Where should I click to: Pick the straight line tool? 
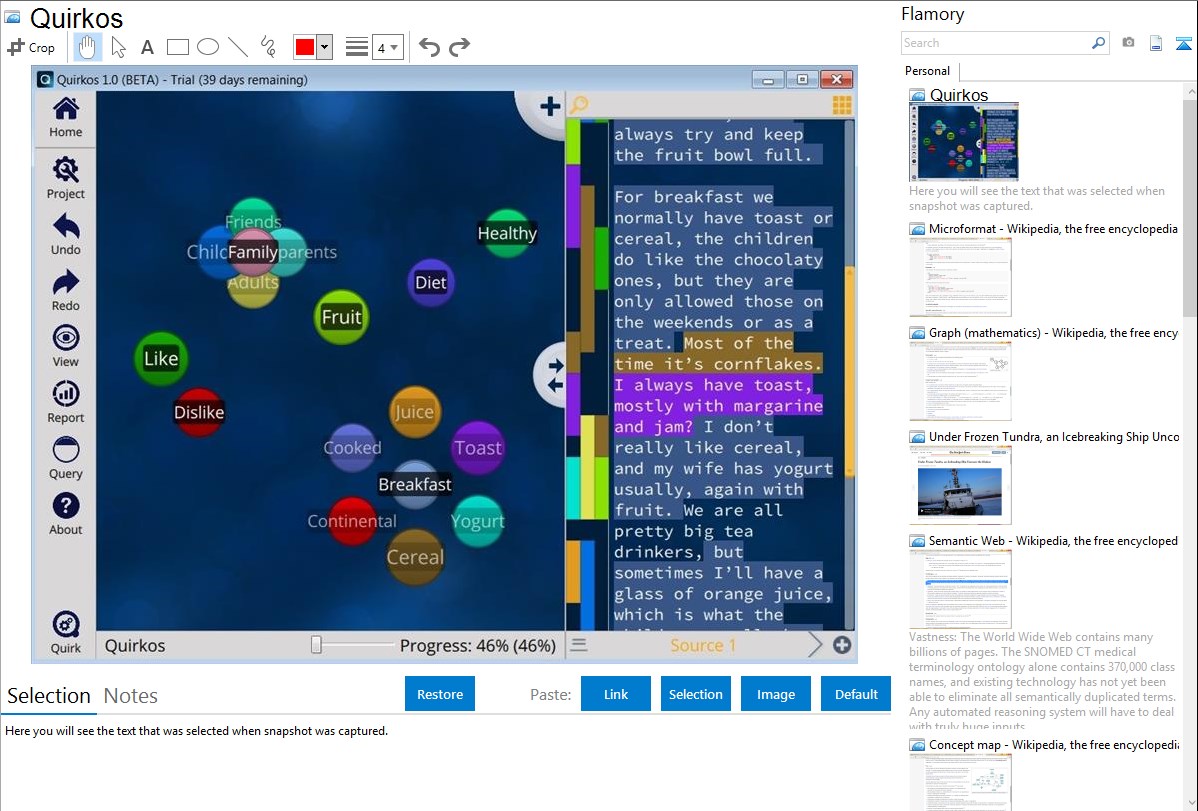point(238,47)
